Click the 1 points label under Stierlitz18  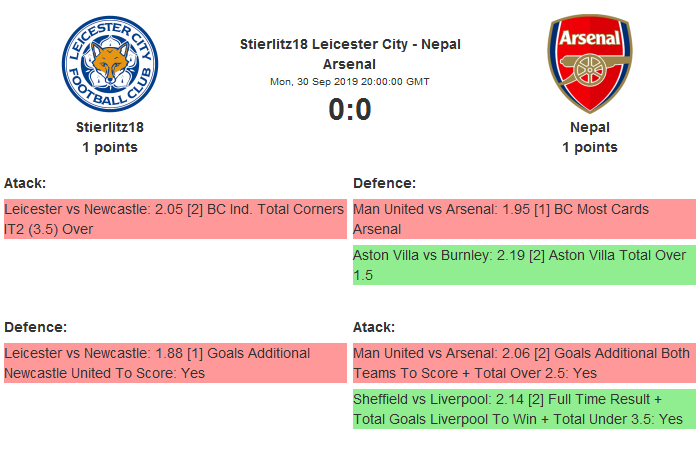110,147
